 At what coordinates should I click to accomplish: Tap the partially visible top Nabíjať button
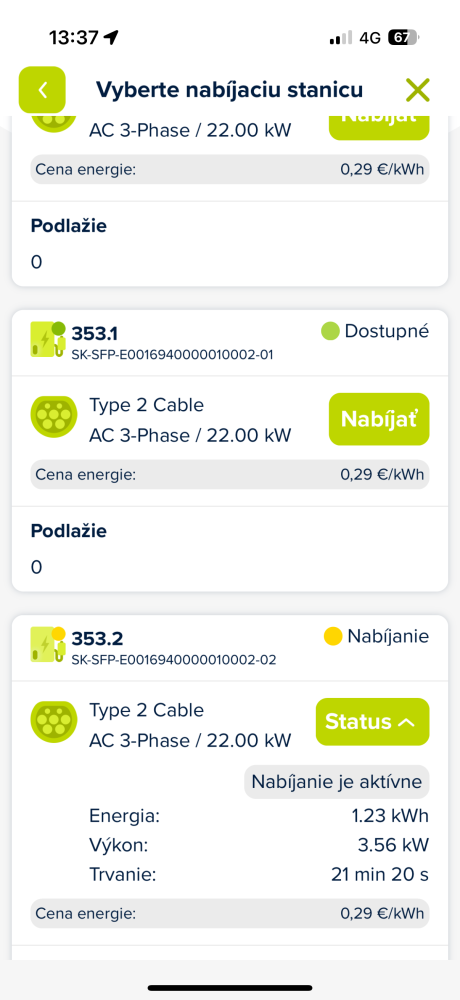click(379, 127)
